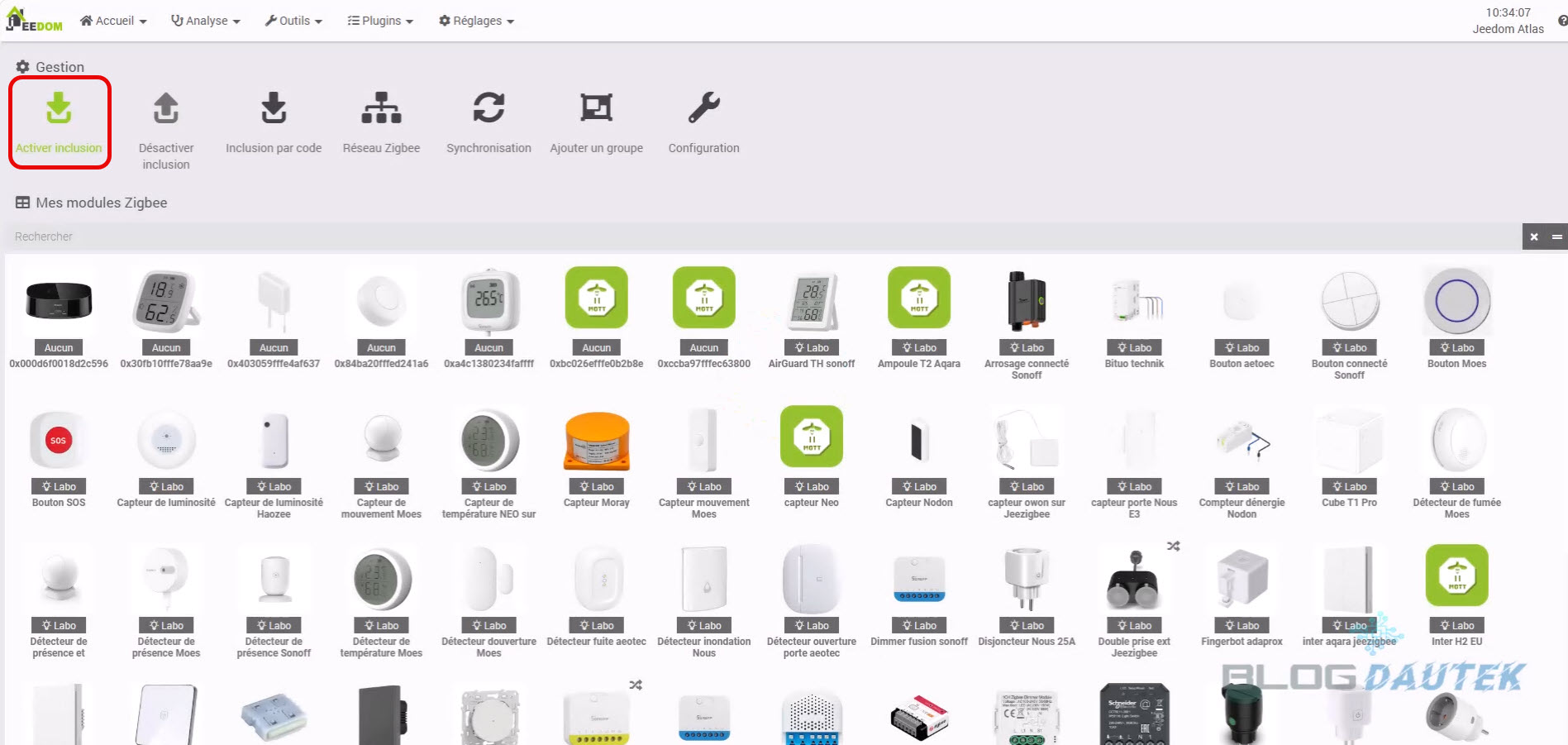Expand the Accueil menu

coord(113,21)
